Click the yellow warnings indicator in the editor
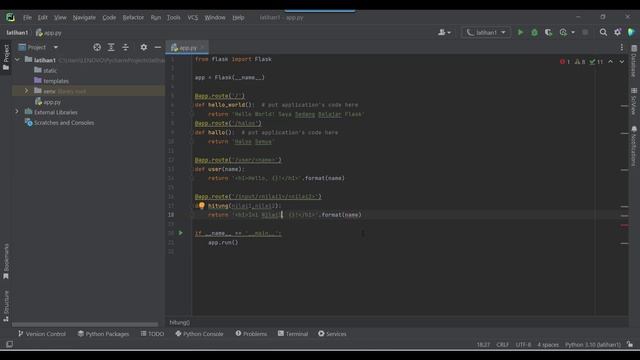Viewport: 640px width, 360px height. point(580,62)
